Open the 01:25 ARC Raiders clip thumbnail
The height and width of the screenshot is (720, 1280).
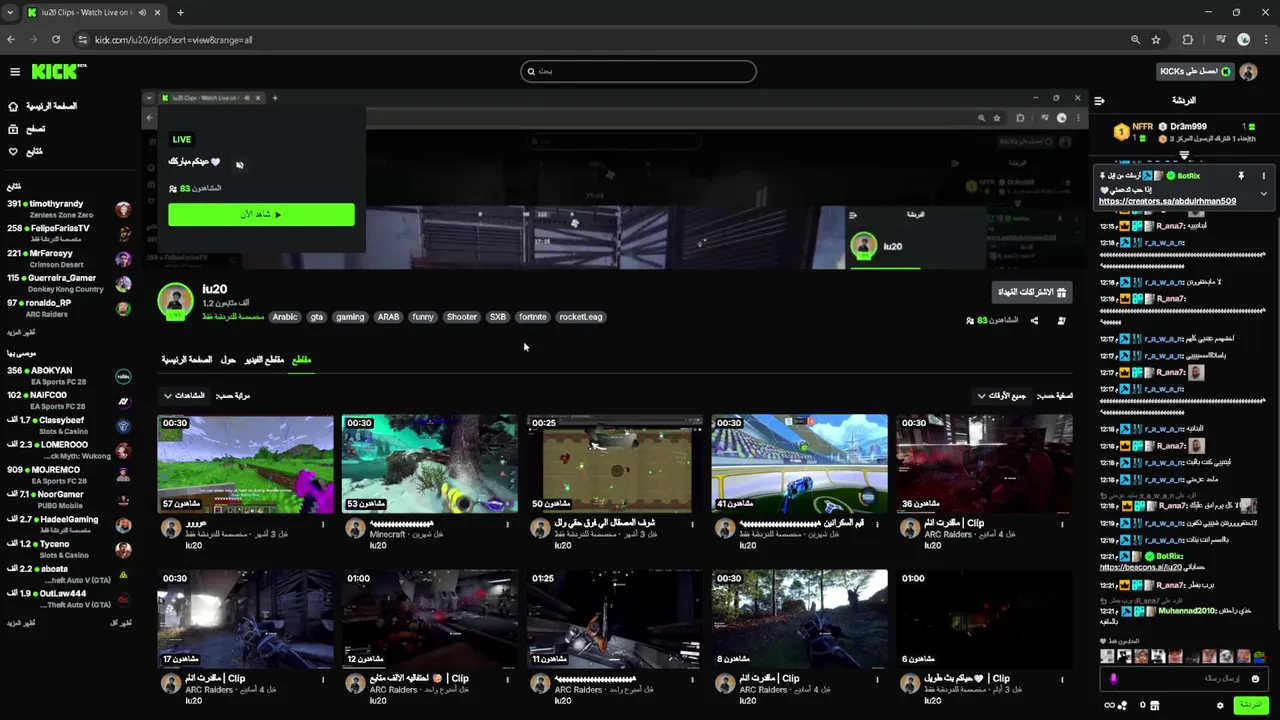point(614,619)
